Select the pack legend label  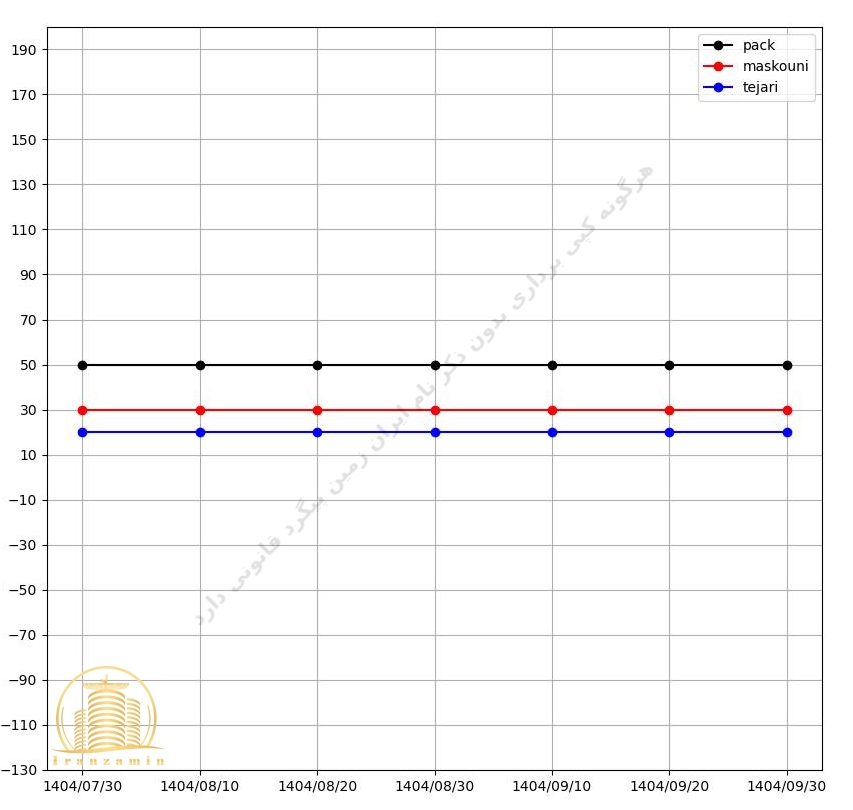[758, 45]
